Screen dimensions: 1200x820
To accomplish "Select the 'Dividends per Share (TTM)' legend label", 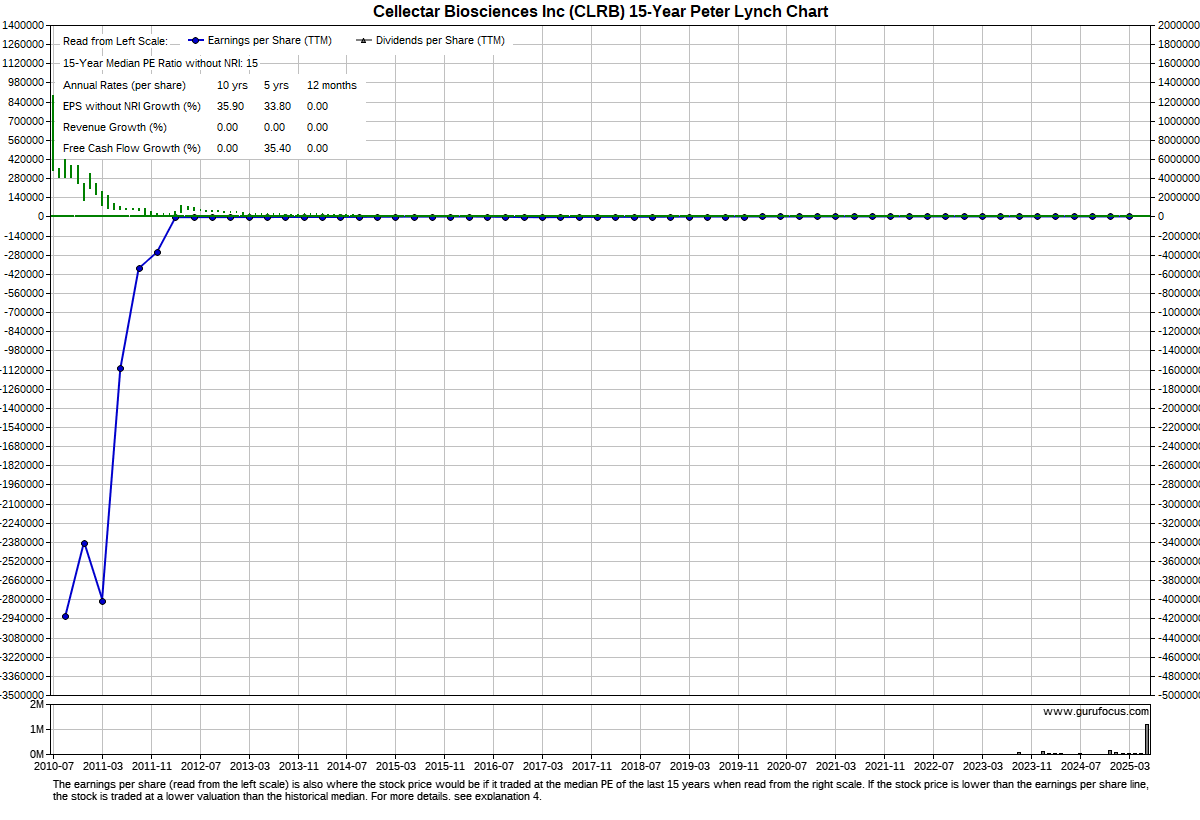I will coord(440,41).
